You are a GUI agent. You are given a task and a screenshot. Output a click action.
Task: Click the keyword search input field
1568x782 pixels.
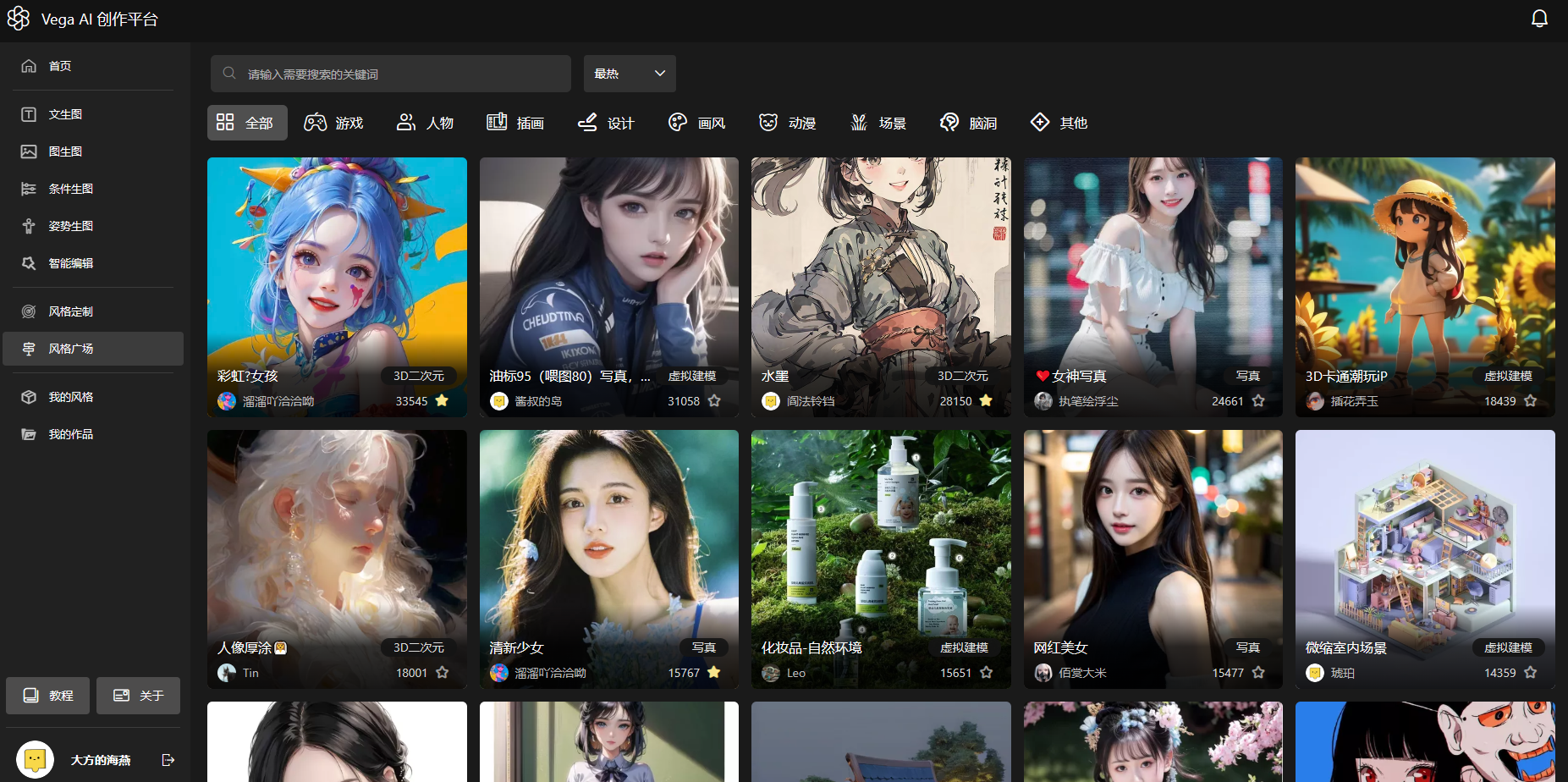[390, 74]
